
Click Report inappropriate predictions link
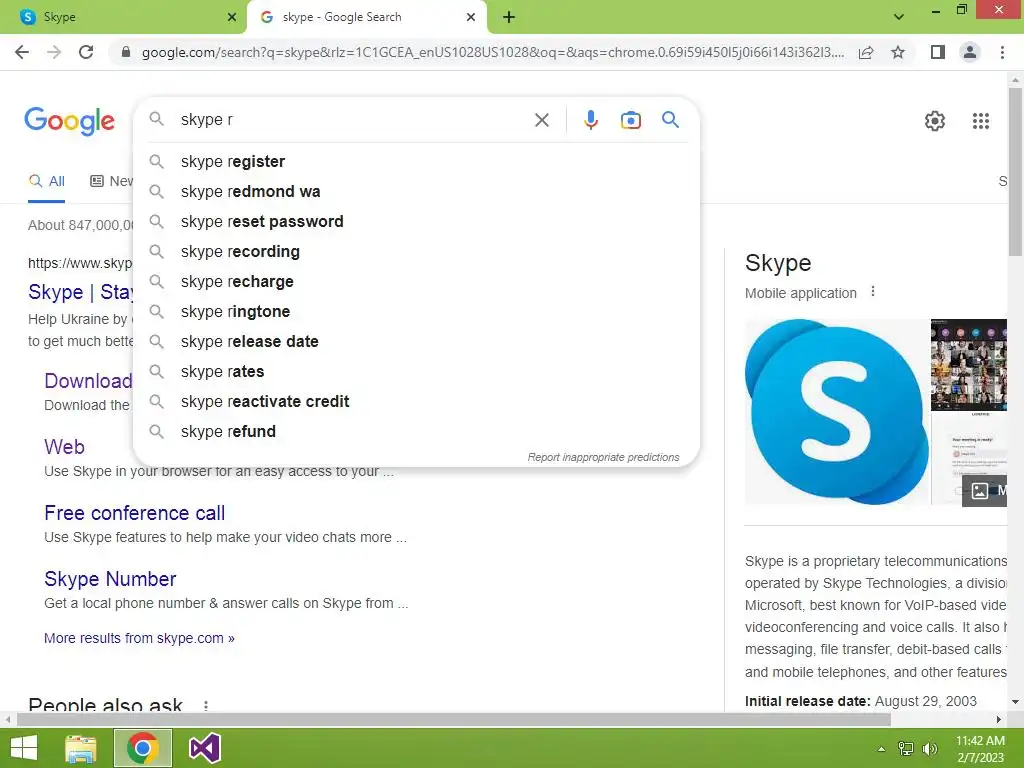603,457
